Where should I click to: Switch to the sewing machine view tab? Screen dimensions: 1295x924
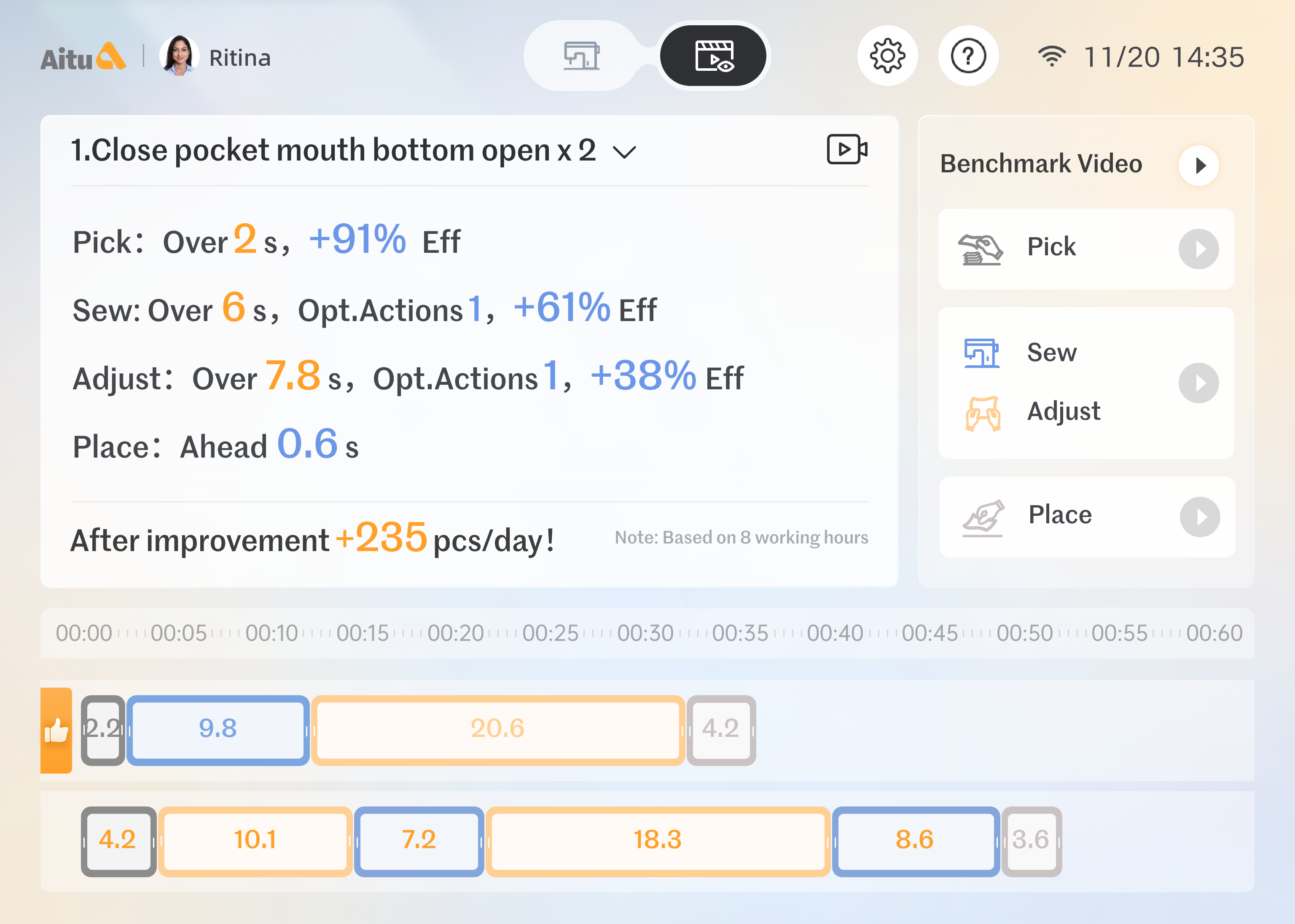pyautogui.click(x=580, y=56)
